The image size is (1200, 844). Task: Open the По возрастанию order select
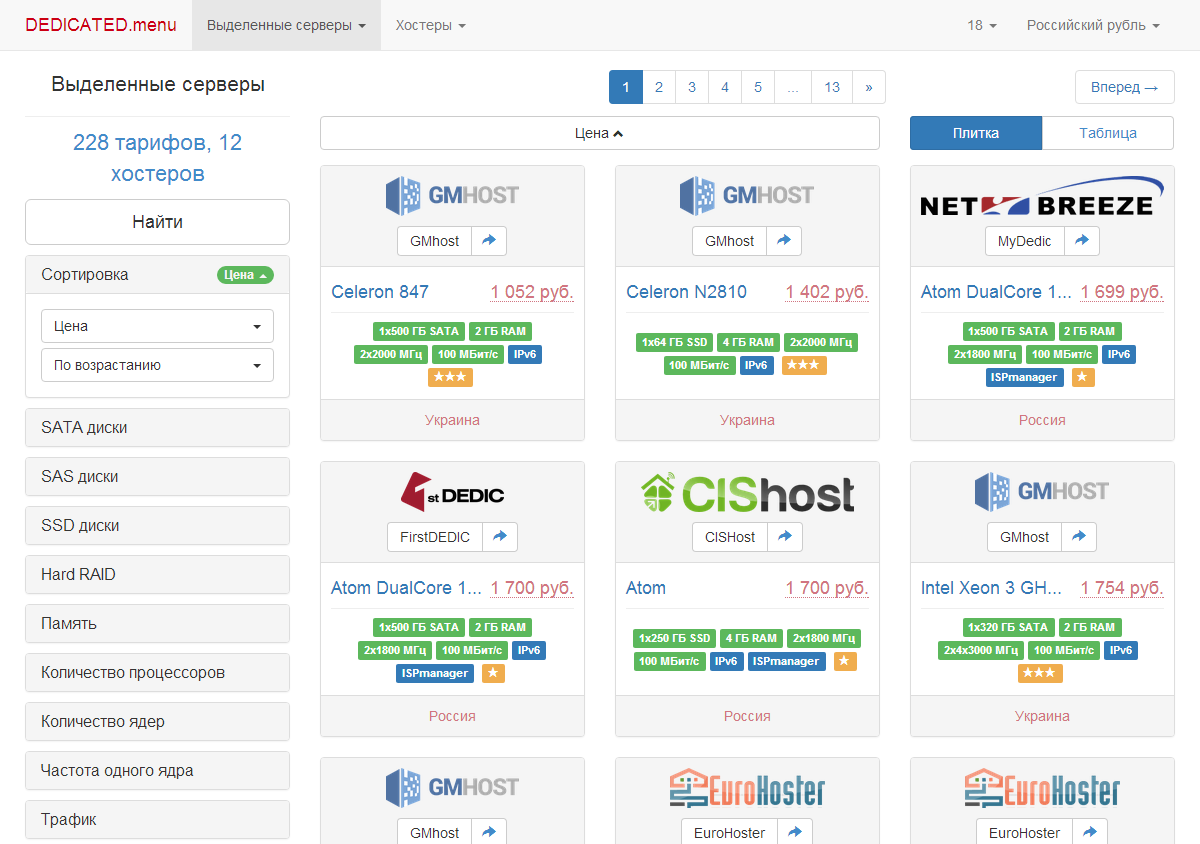[x=157, y=365]
